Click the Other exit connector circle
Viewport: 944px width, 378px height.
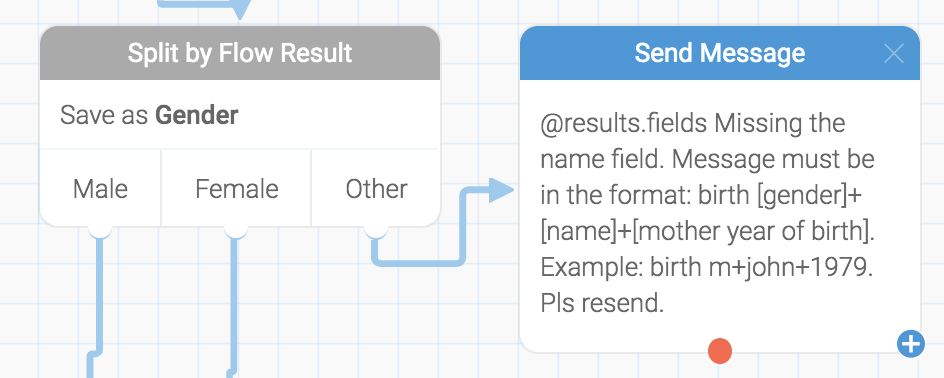click(376, 230)
